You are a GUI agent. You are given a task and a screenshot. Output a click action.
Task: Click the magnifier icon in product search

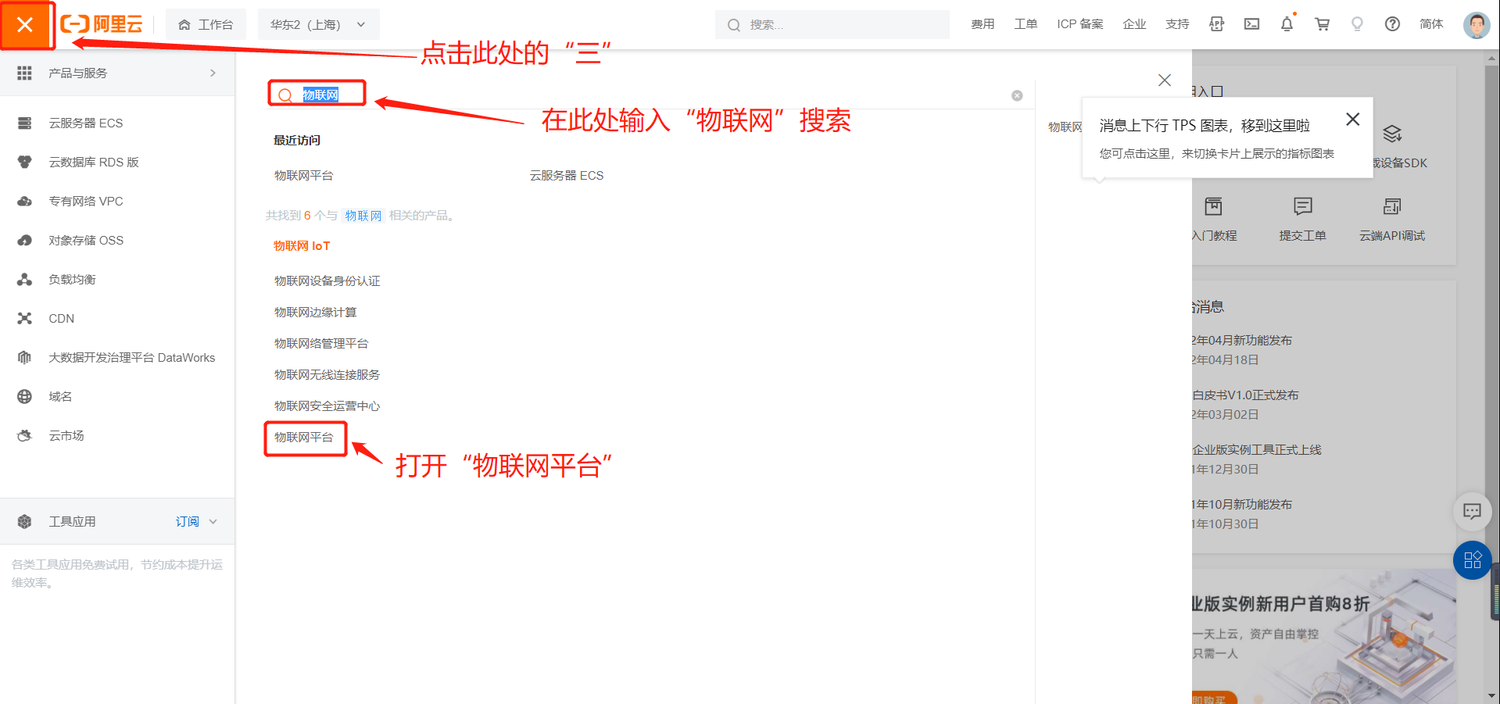284,95
